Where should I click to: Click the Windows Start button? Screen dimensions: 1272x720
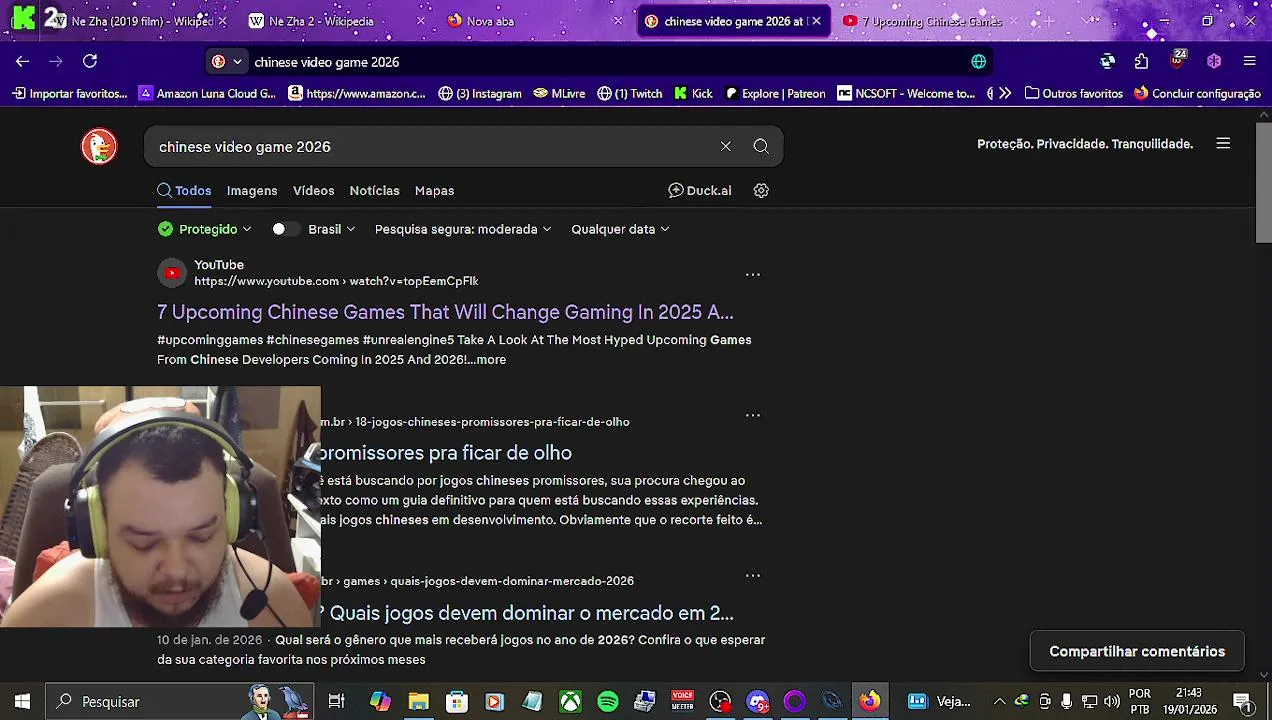pos(22,701)
